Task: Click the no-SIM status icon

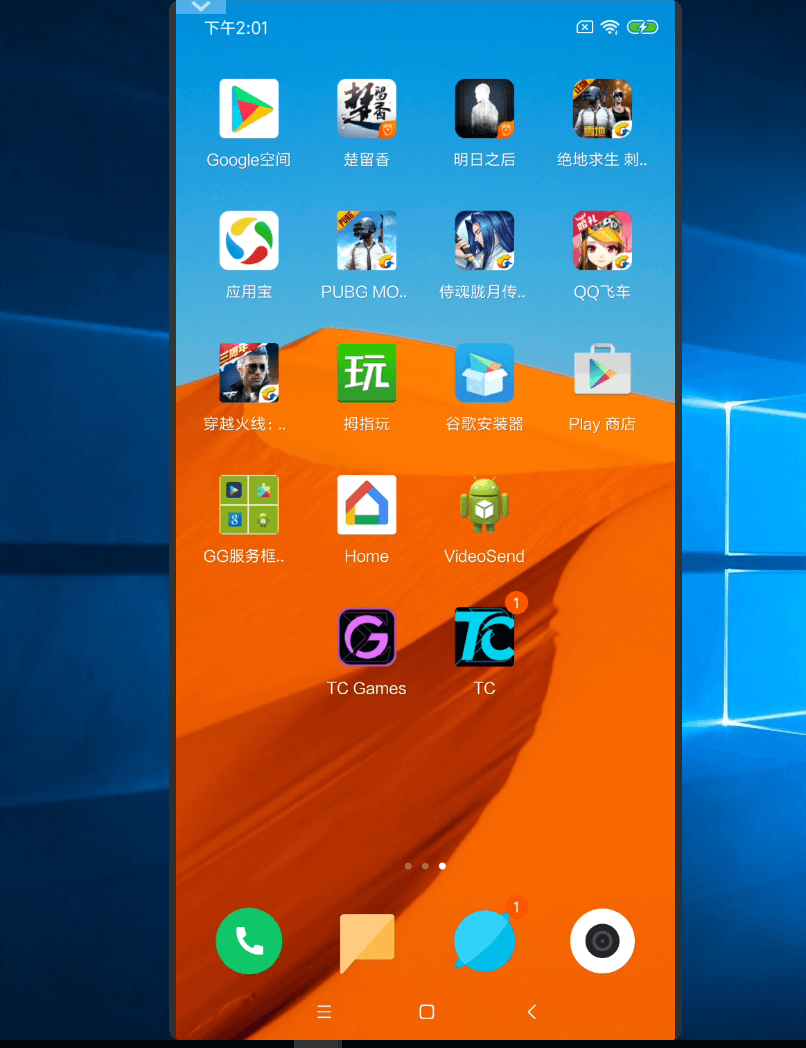Action: (585, 27)
